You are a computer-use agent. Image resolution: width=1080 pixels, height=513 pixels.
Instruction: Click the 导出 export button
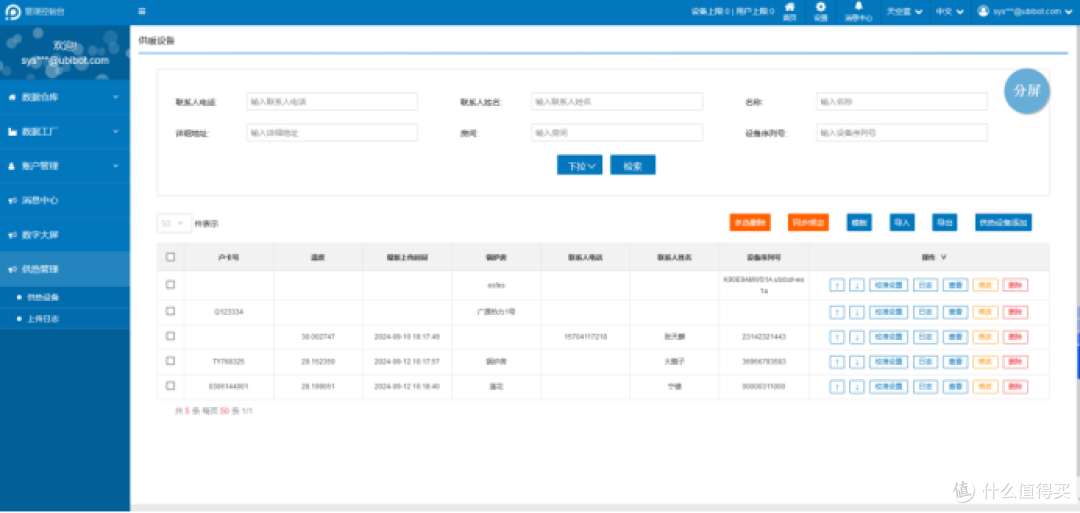point(944,222)
